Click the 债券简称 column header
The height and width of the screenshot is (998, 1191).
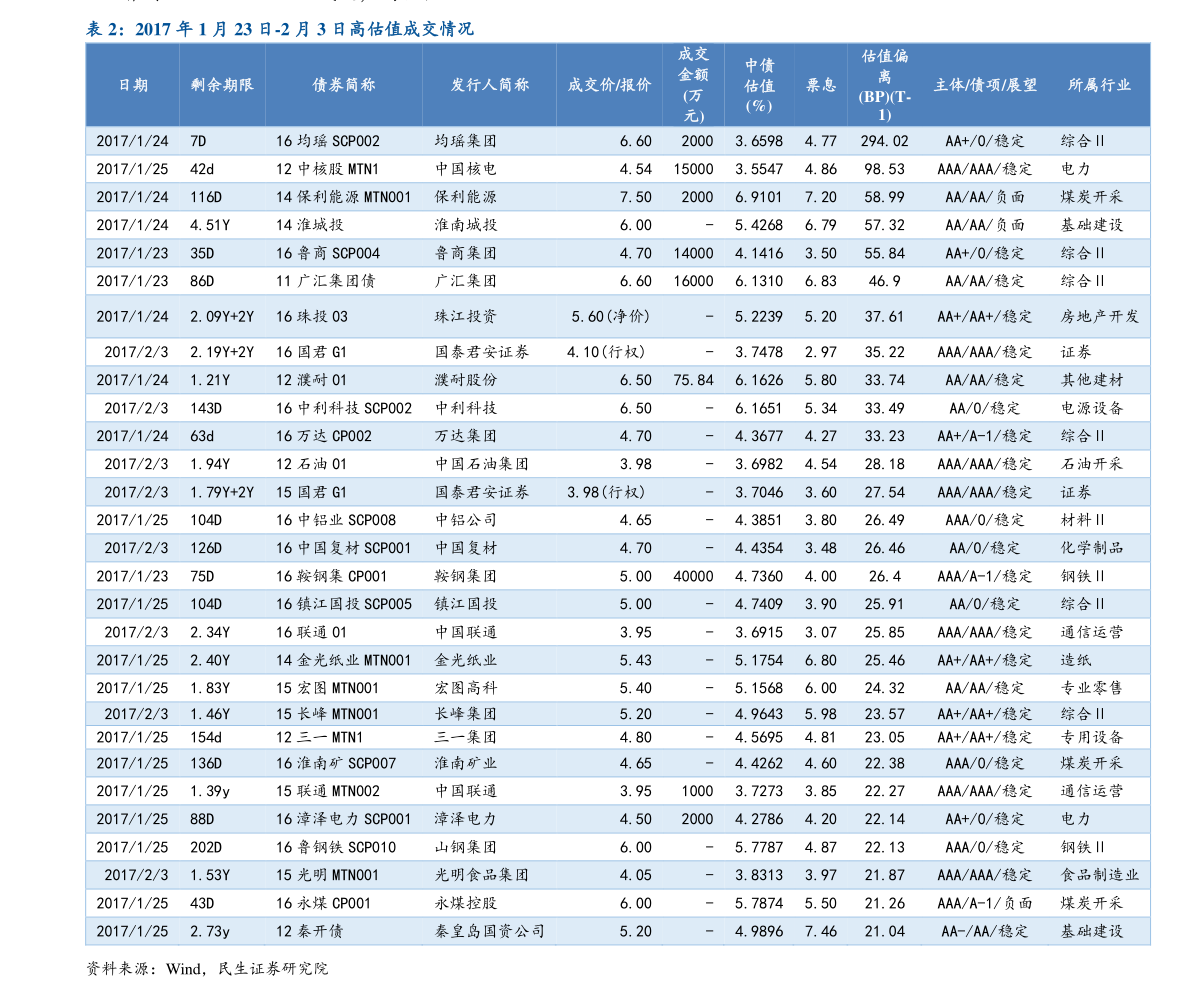(343, 85)
